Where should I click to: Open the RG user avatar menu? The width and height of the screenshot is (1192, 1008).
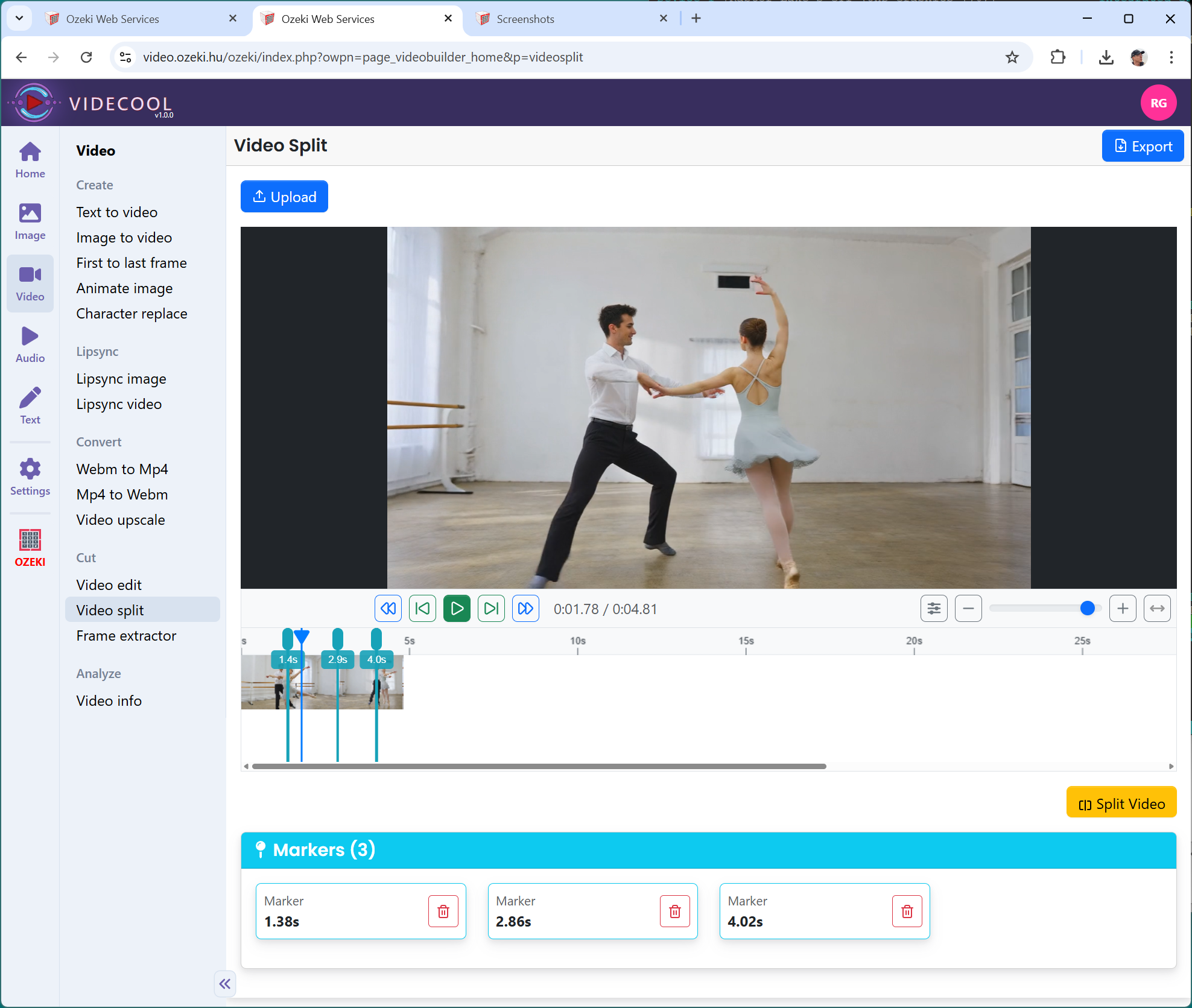pos(1158,103)
